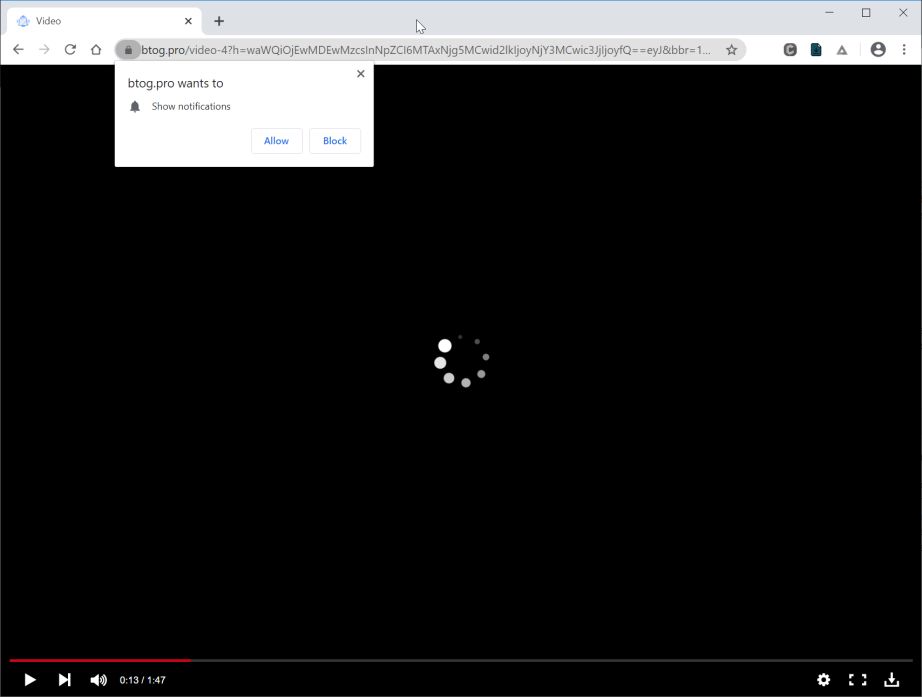This screenshot has height=697, width=922.
Task: Play the video
Action: 29,680
